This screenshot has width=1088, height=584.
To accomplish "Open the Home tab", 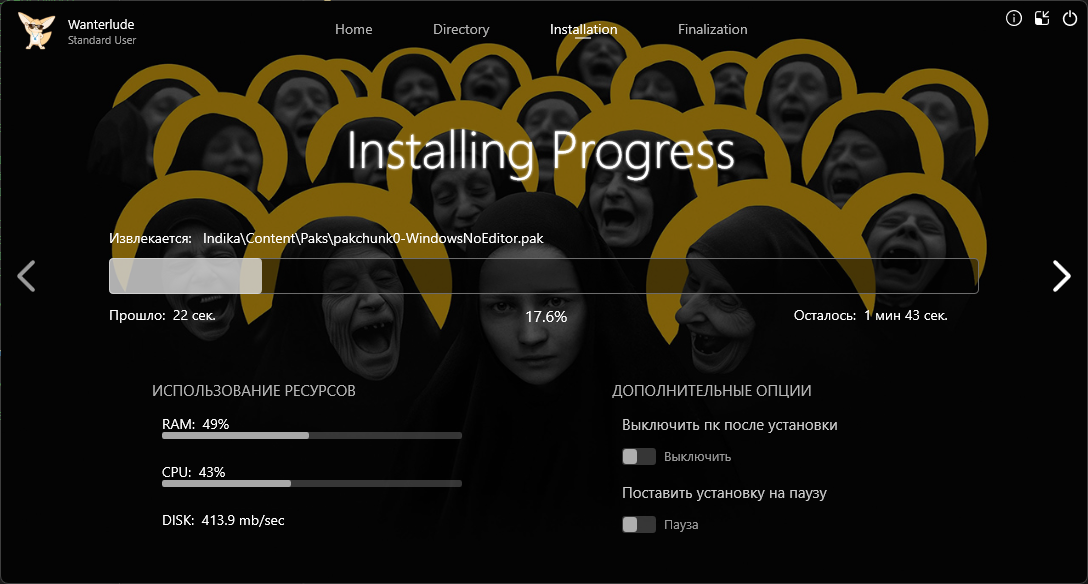I will (353, 30).
